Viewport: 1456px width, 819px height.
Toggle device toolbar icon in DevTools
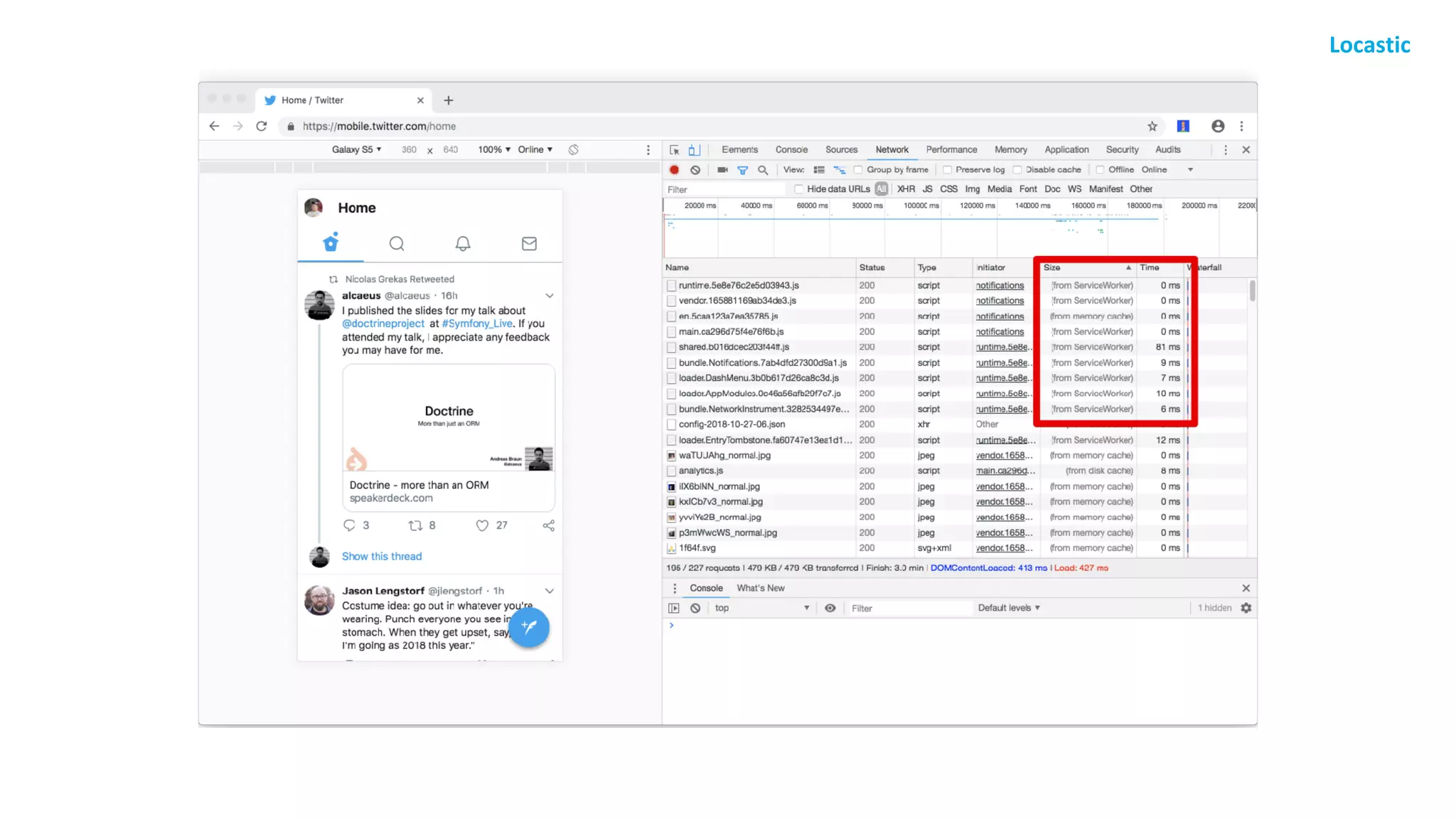click(695, 150)
